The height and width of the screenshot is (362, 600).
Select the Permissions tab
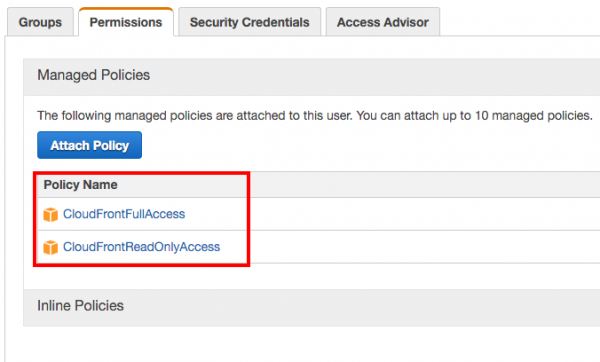pyautogui.click(x=126, y=22)
